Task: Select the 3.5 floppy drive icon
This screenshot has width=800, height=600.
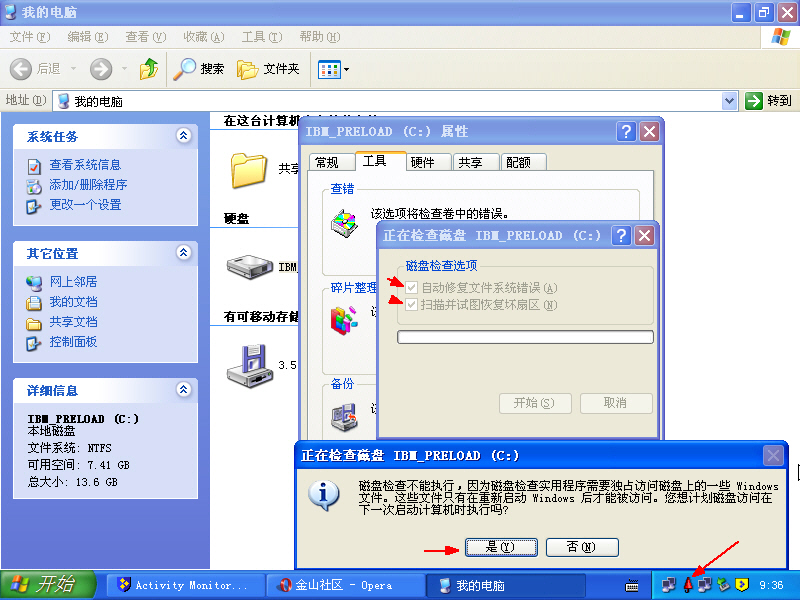Action: pyautogui.click(x=249, y=365)
